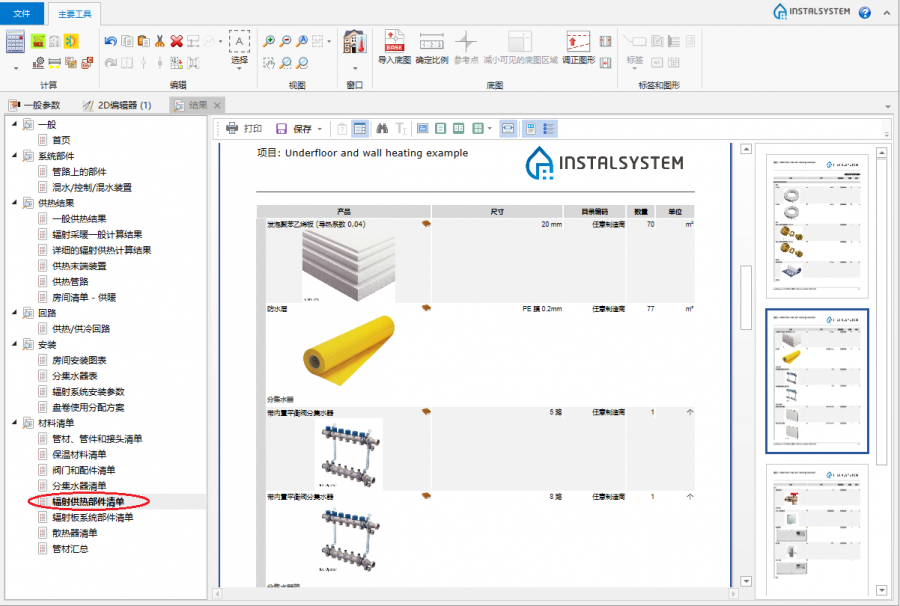Open the 保存 save dropdown arrow

tap(319, 129)
